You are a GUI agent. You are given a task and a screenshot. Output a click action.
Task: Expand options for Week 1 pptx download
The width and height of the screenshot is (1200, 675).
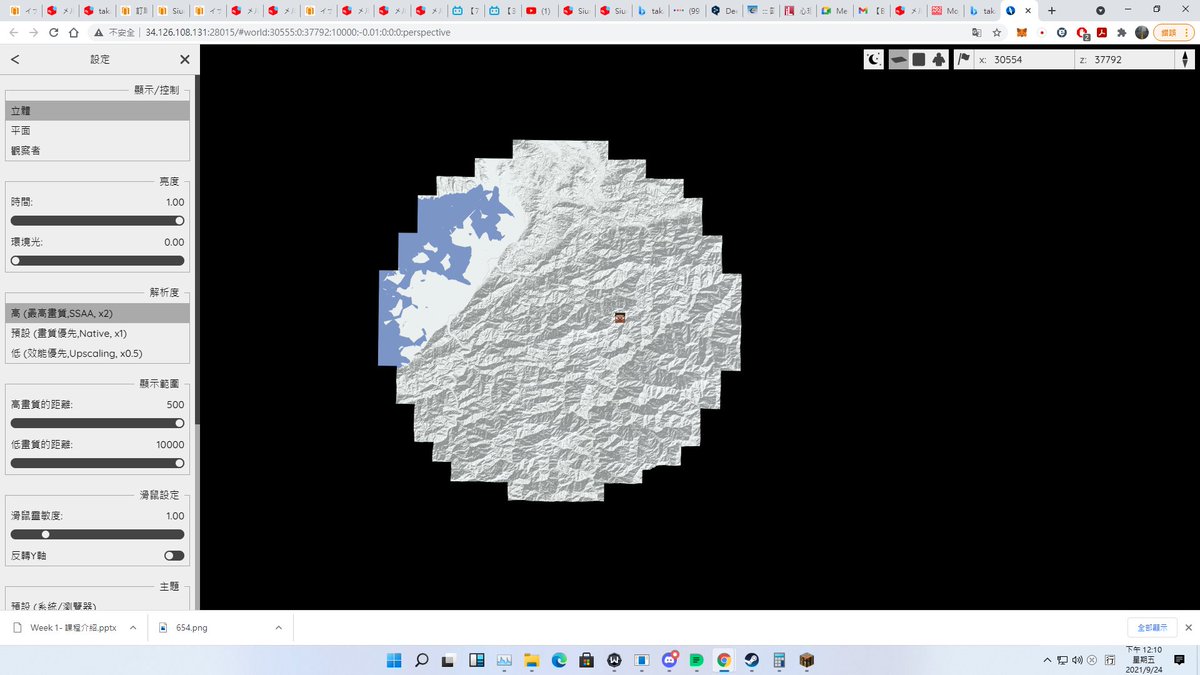pyautogui.click(x=133, y=627)
